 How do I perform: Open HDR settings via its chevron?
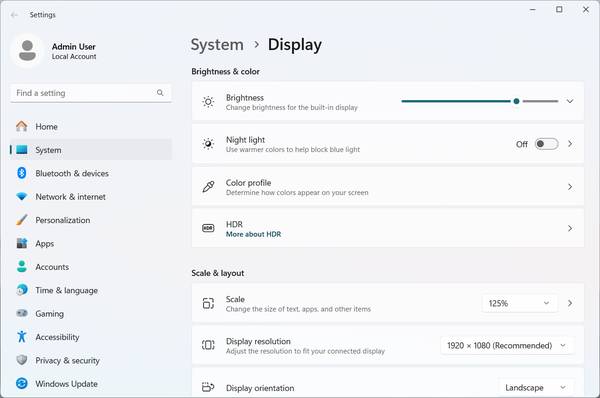570,228
